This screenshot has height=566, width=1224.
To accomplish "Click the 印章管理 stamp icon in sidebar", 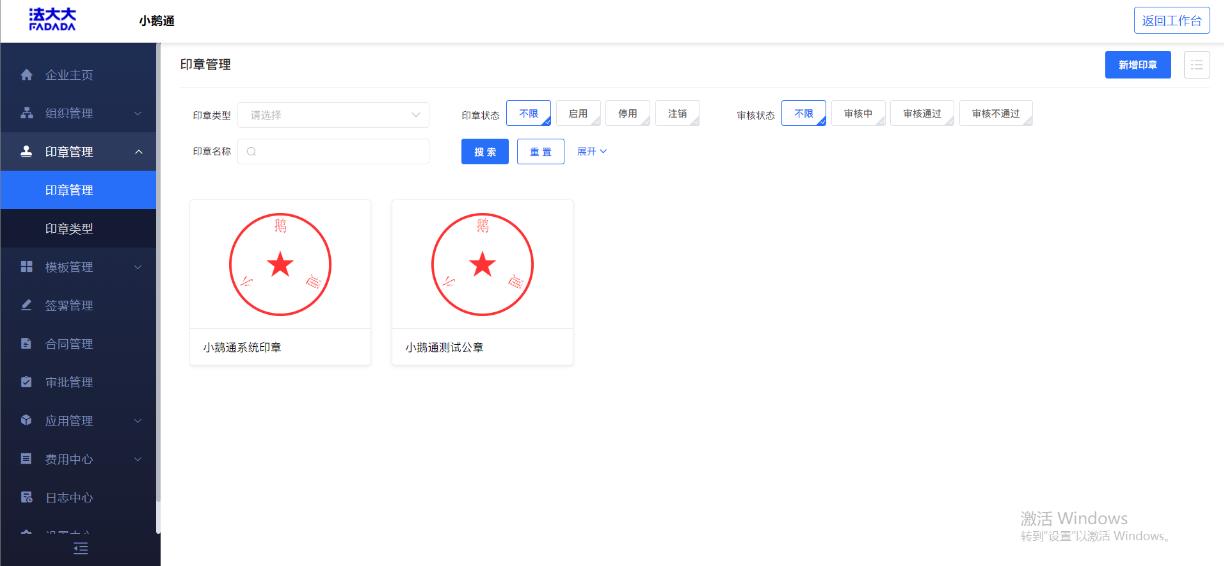I will pyautogui.click(x=27, y=152).
